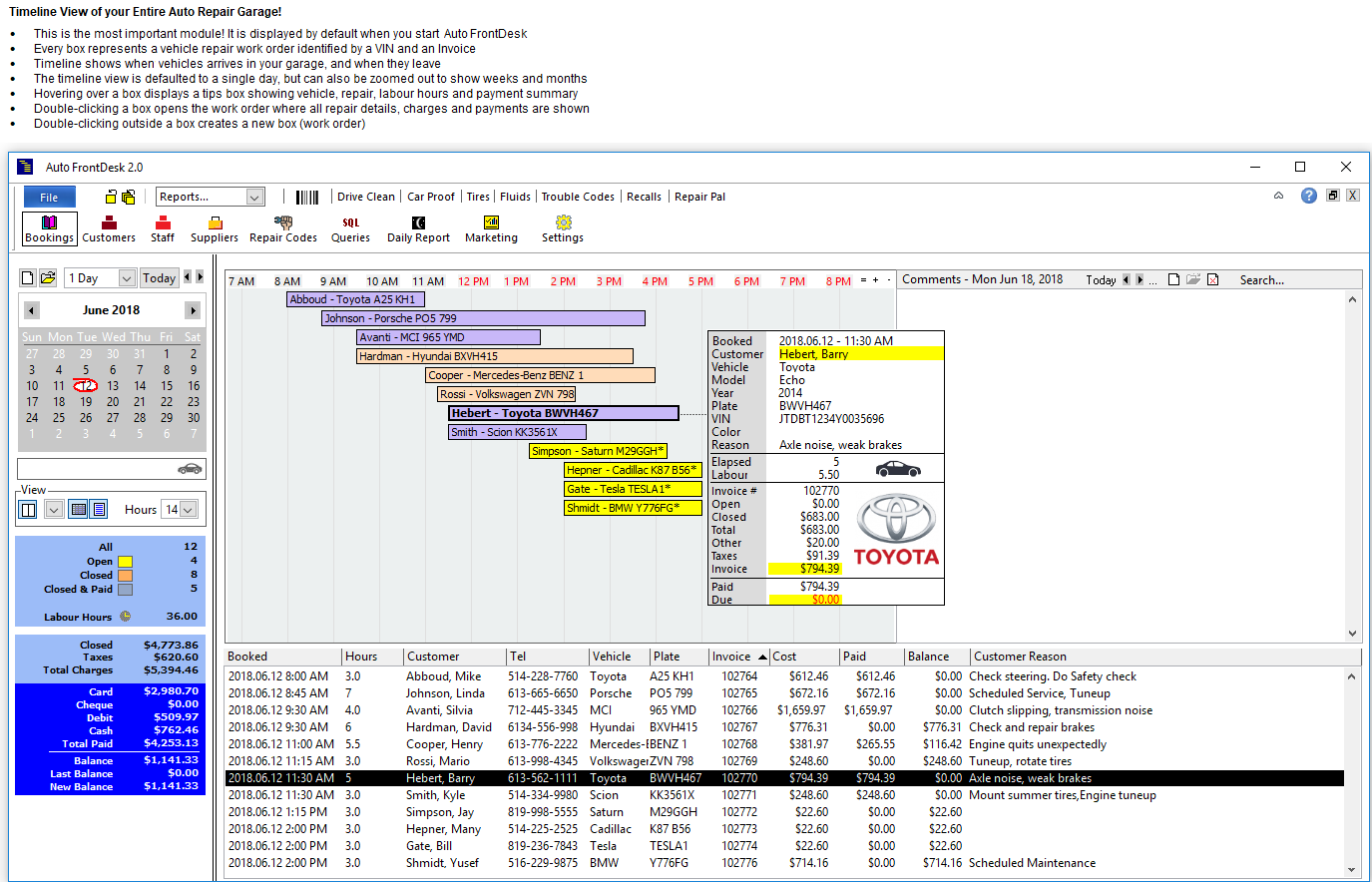Open the Repair Codes module
The image size is (1372, 882).
coord(283,228)
